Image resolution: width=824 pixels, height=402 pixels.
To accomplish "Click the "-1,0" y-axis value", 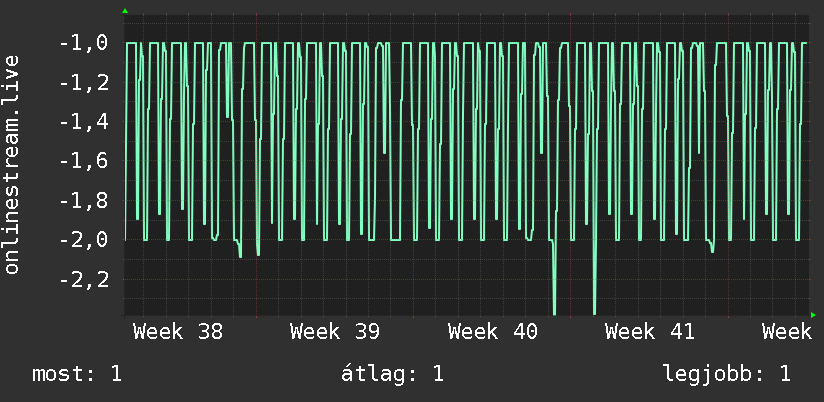I will (x=84, y=43).
